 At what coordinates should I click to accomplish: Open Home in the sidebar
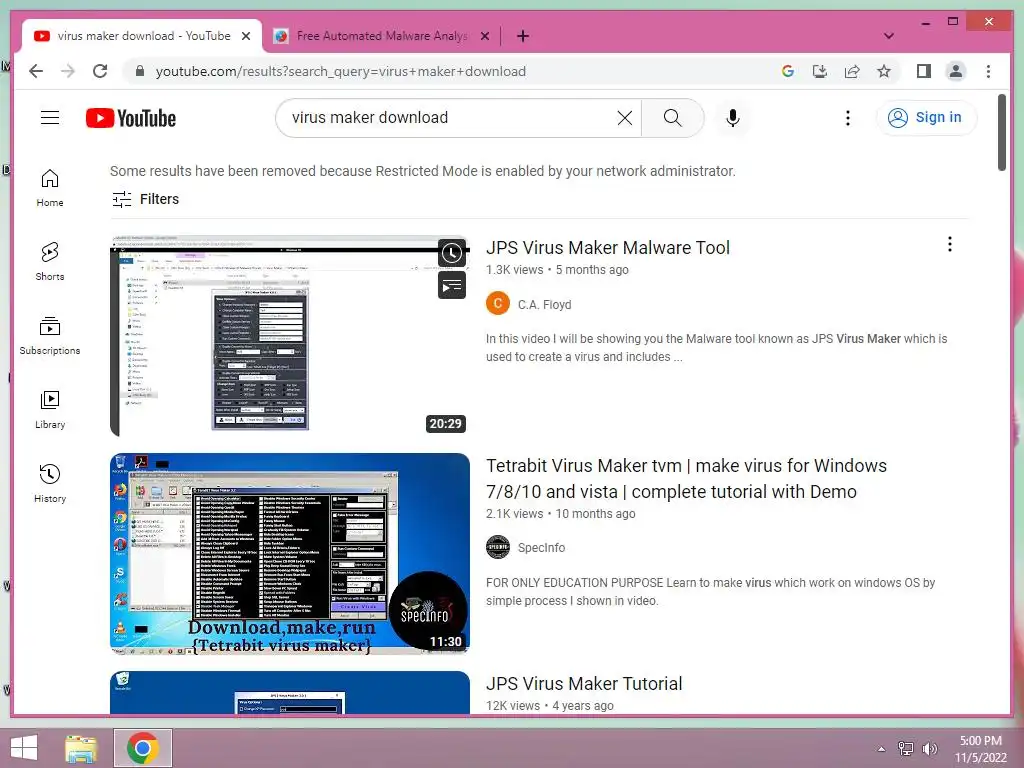[x=50, y=188]
